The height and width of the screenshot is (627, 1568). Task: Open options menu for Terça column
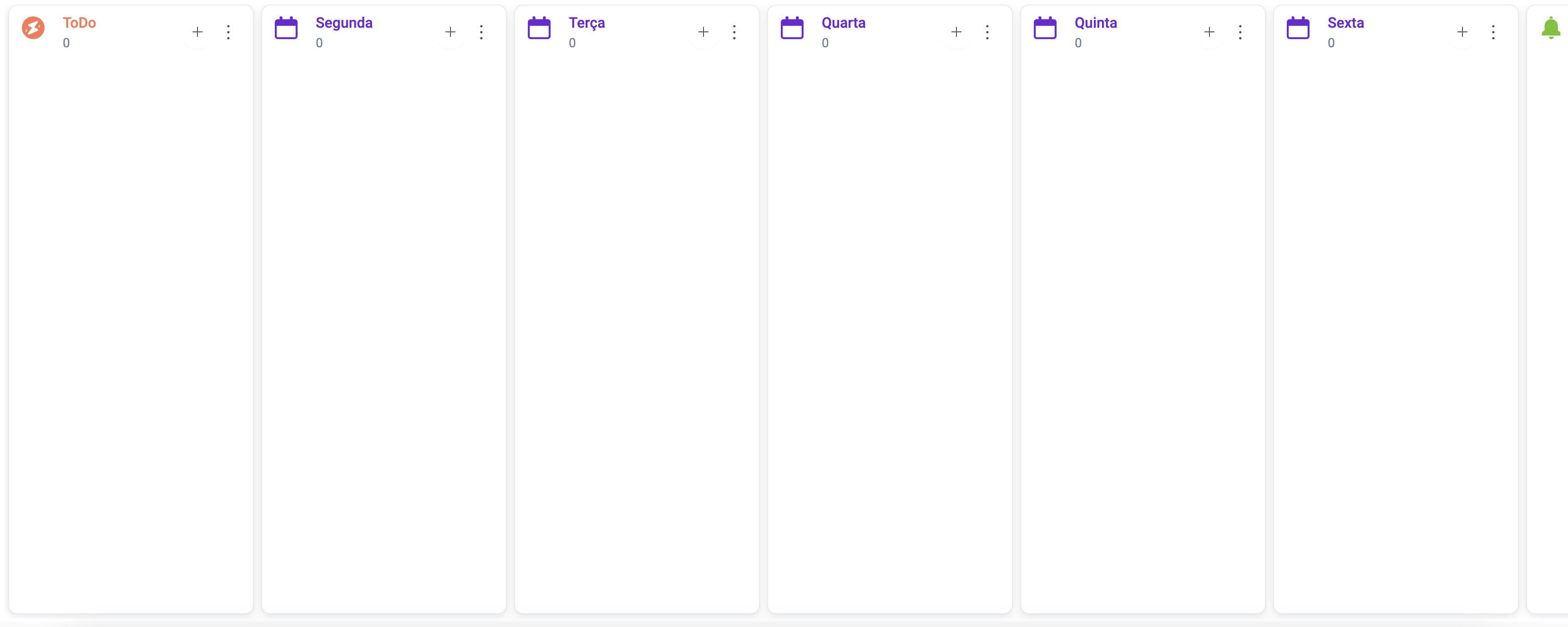tap(735, 31)
